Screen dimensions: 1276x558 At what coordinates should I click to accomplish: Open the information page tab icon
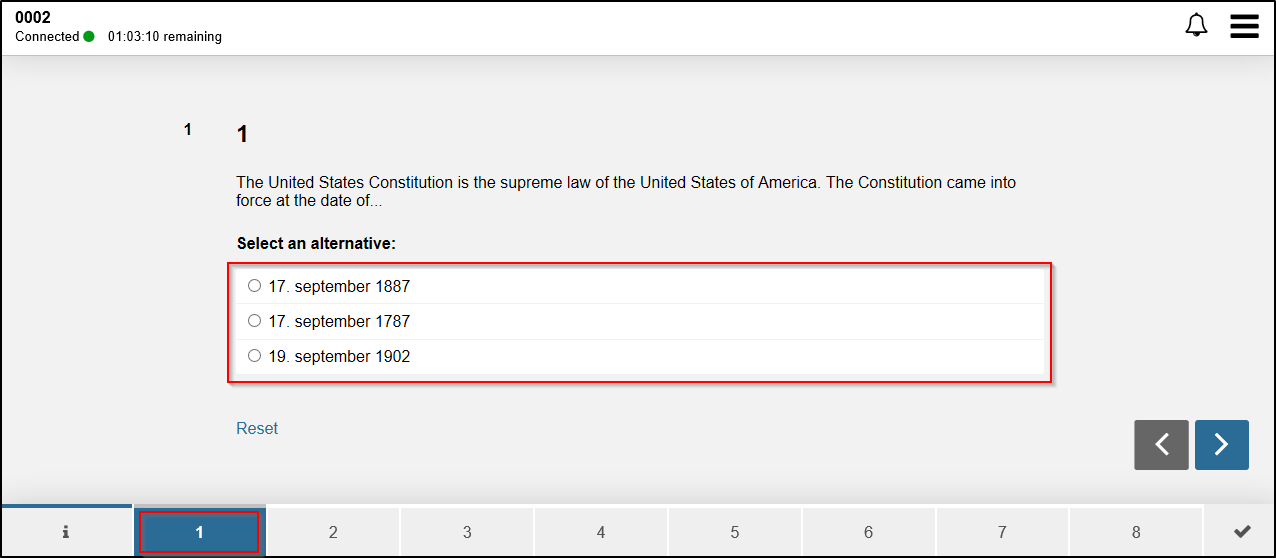(x=66, y=532)
